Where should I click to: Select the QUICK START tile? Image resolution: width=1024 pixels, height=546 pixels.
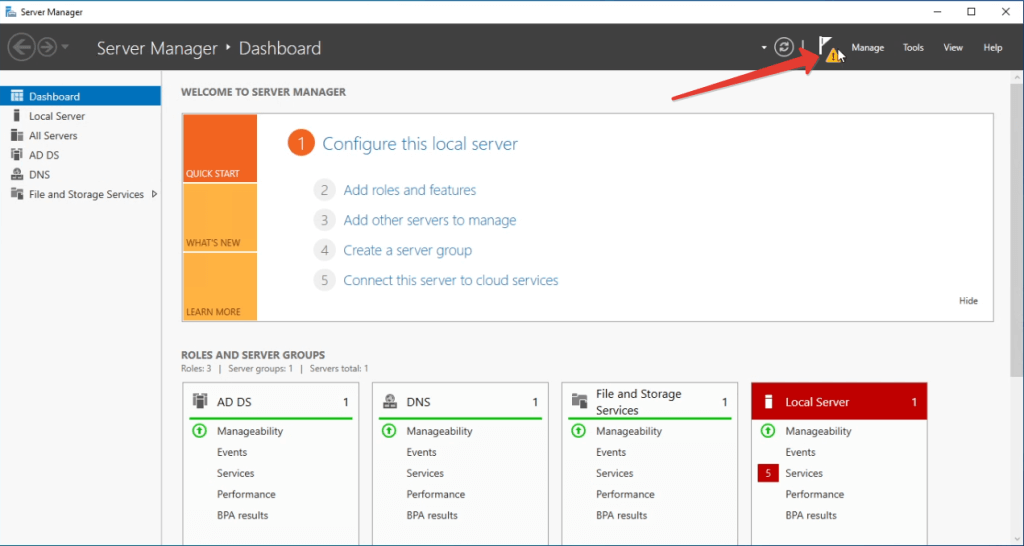[220, 148]
